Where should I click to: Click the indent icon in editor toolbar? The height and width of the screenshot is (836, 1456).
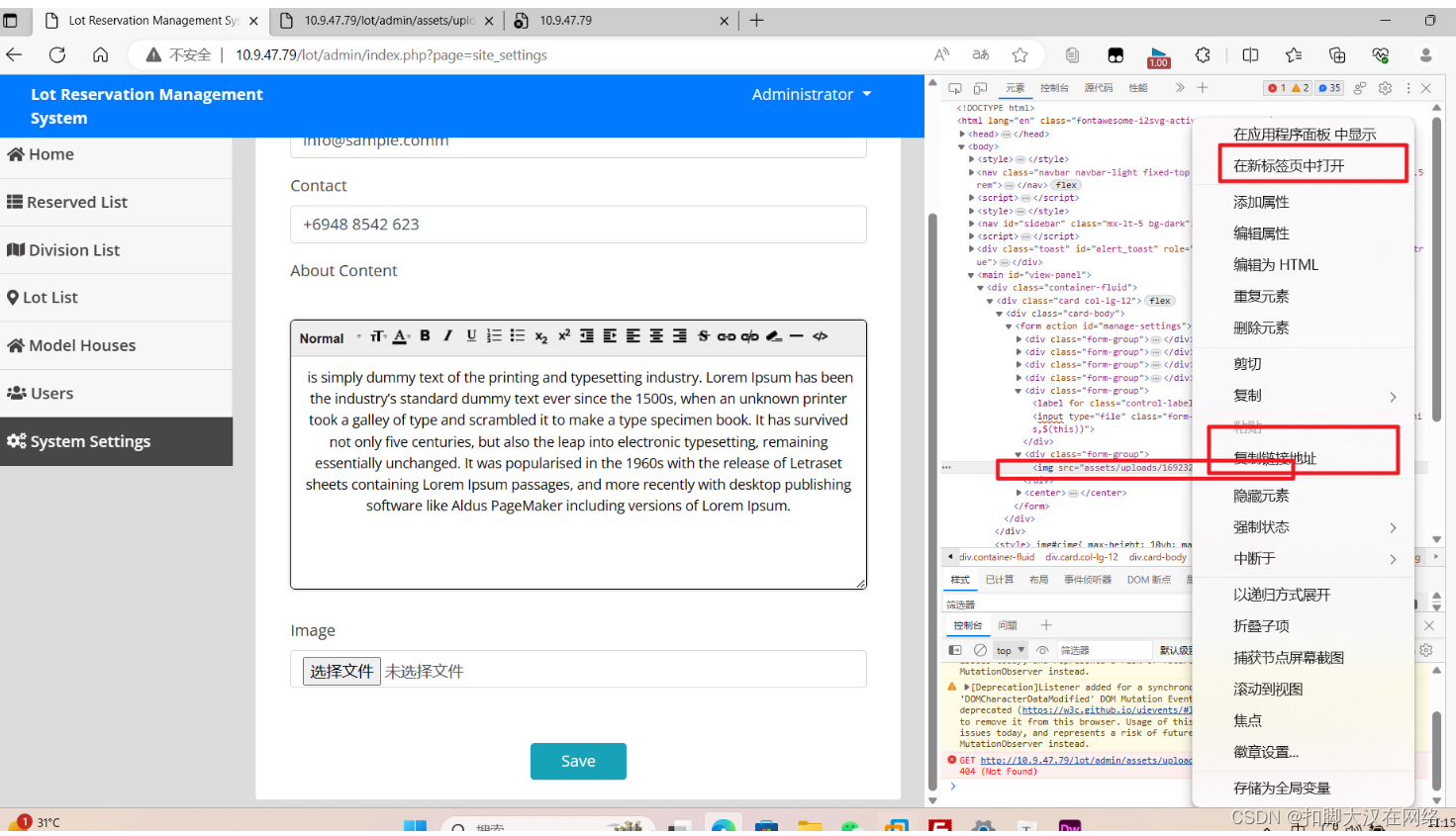[x=610, y=336]
